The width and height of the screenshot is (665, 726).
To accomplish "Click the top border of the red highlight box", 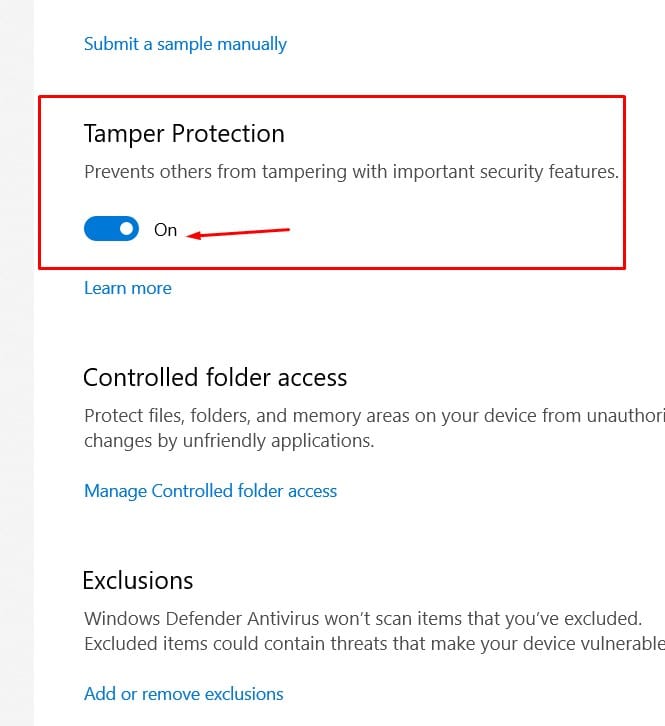I will pyautogui.click(x=330, y=96).
